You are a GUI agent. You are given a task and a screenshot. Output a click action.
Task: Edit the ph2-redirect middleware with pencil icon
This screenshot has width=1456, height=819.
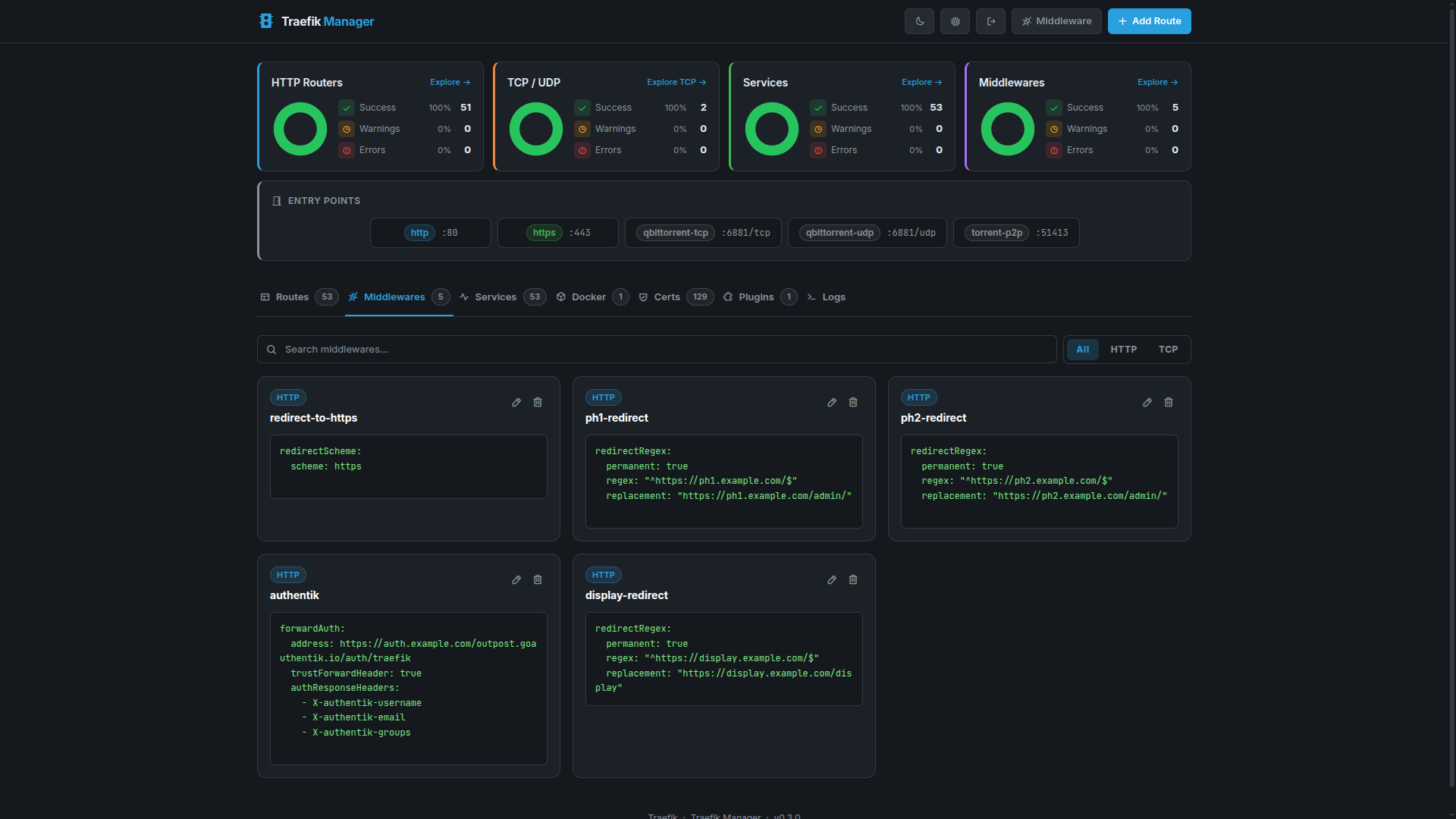(1147, 402)
